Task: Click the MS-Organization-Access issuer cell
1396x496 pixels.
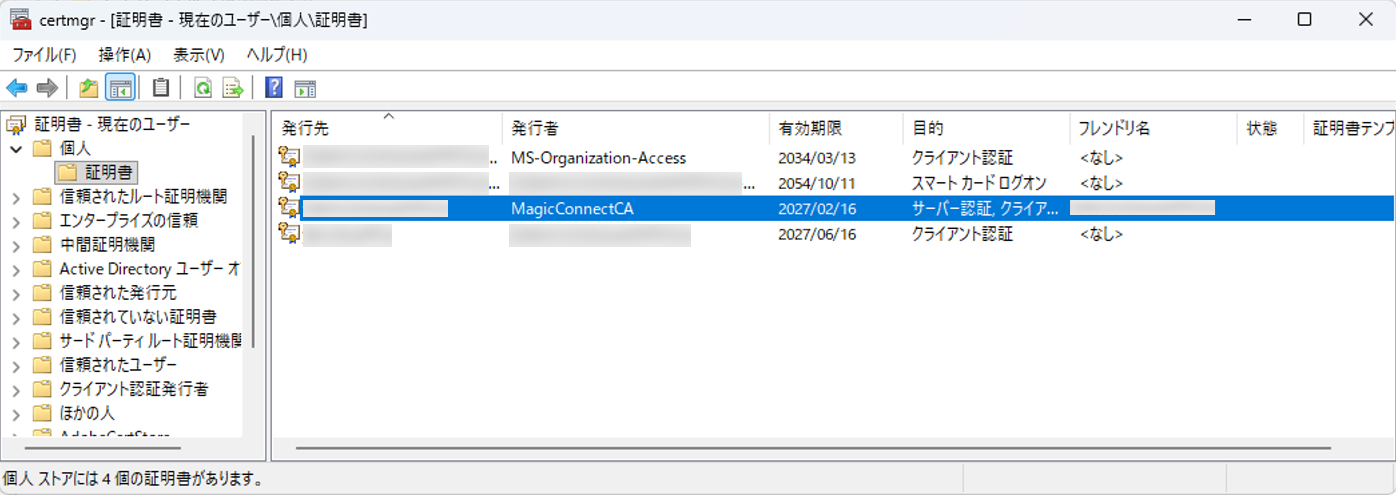Action: pos(598,158)
